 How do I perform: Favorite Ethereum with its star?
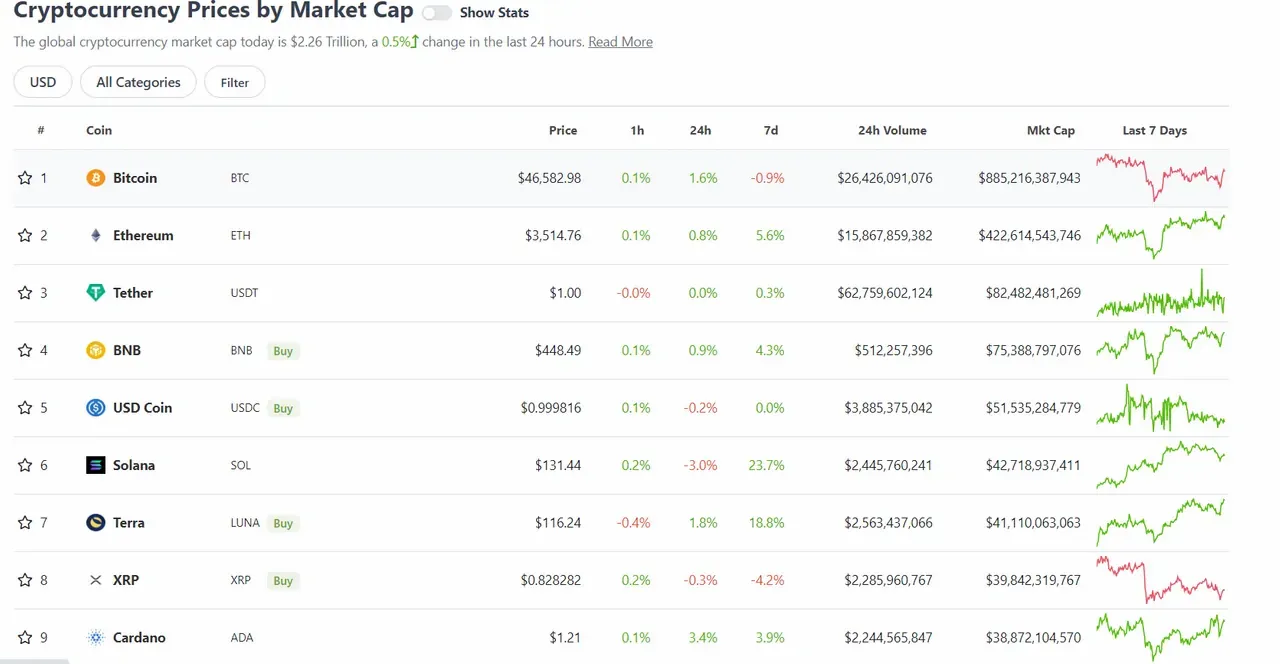[25, 236]
